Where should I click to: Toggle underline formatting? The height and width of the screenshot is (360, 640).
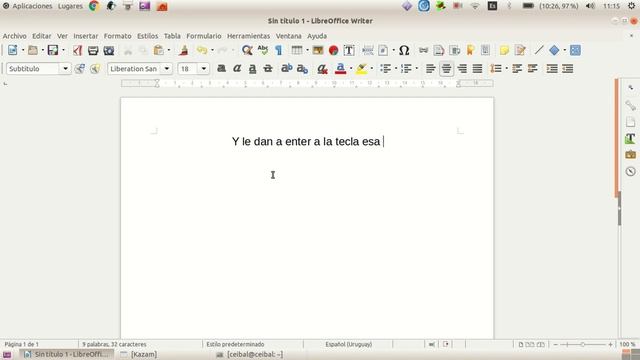tap(252, 69)
